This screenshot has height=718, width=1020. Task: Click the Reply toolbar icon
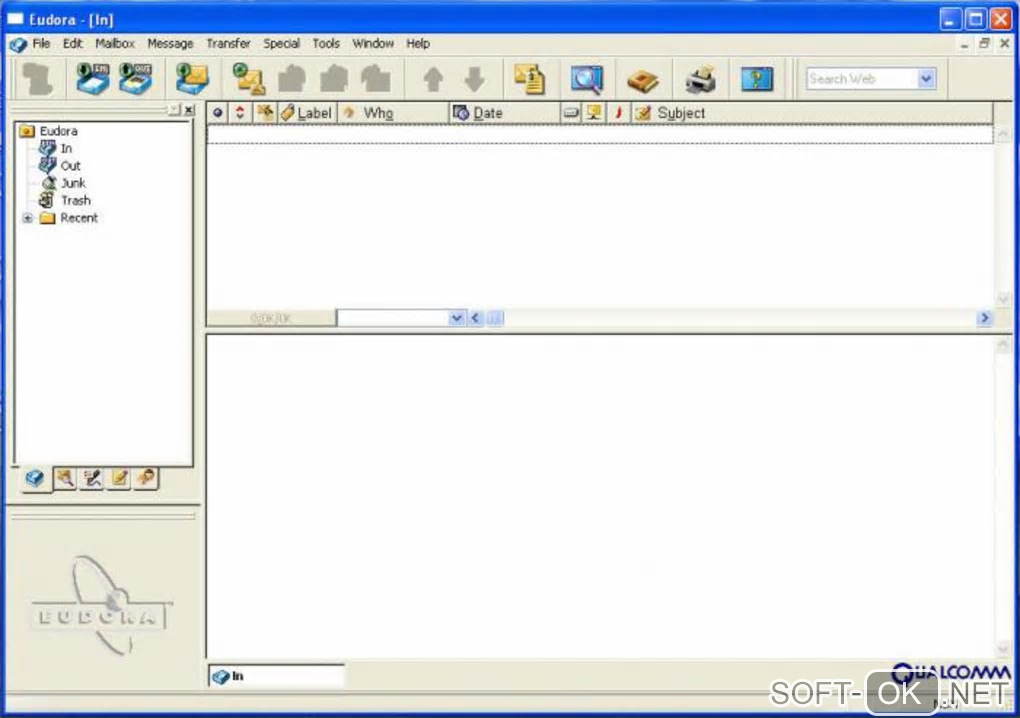point(291,79)
